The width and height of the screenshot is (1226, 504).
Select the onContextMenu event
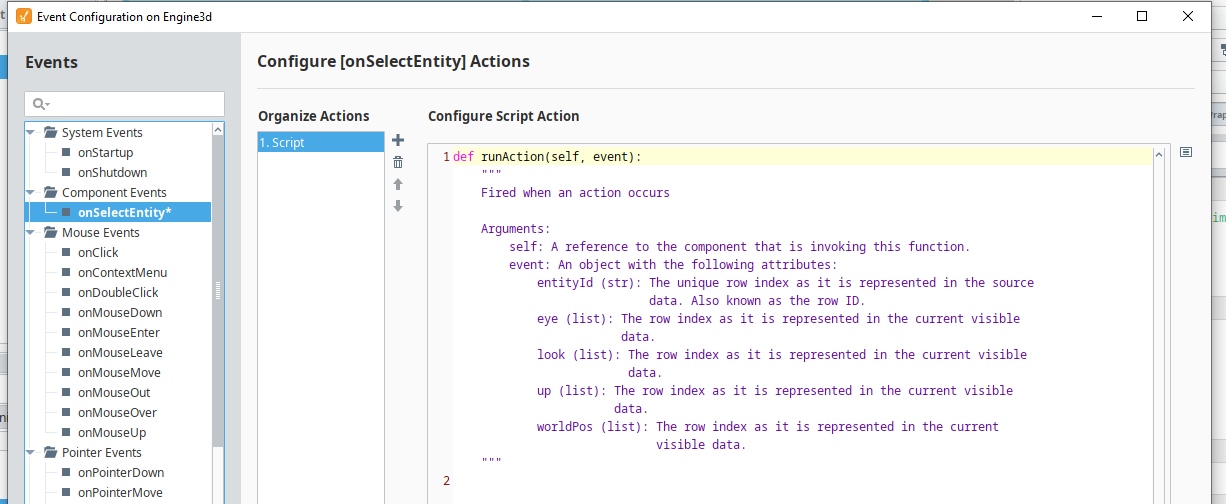[x=122, y=272]
